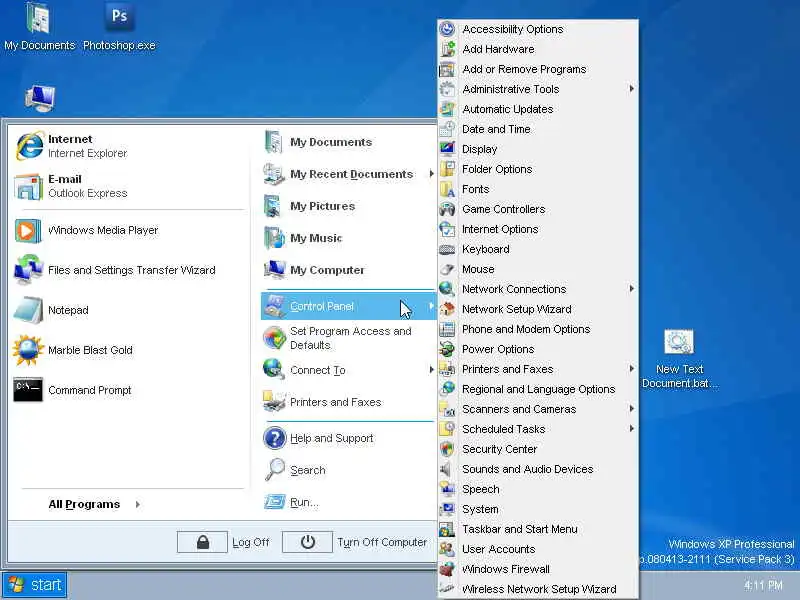The width and height of the screenshot is (800, 600).
Task: Launch Marble Blast Gold icon
Action: pyautogui.click(x=28, y=350)
